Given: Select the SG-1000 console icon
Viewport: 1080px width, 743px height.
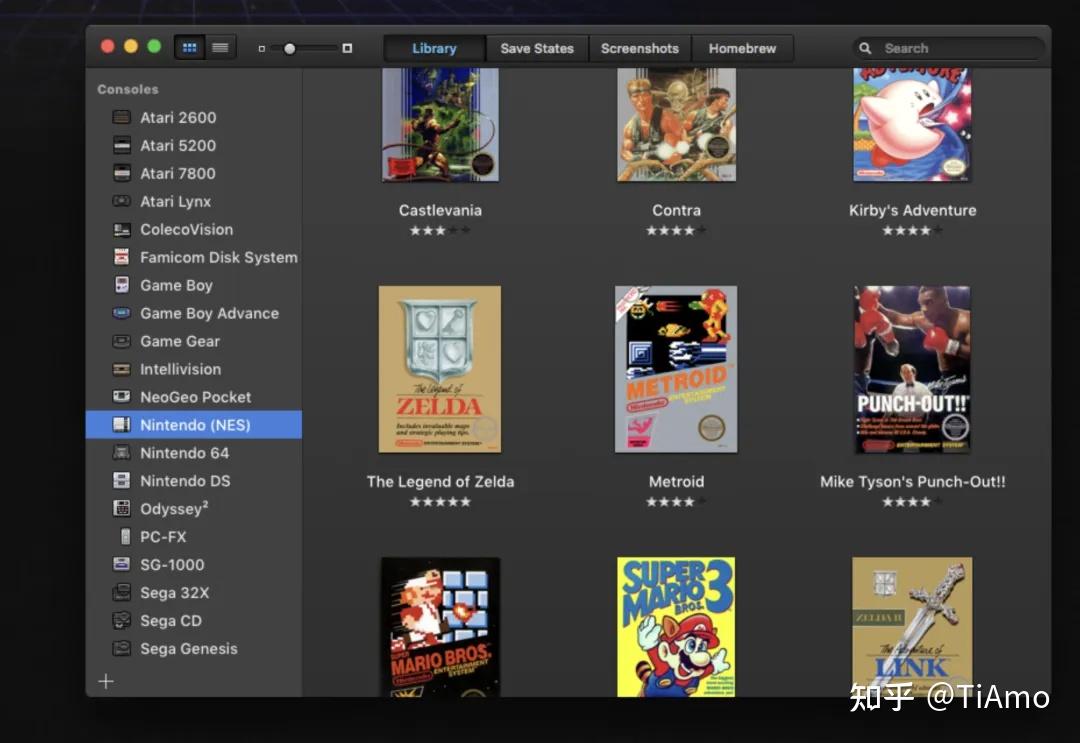Looking at the screenshot, I should tap(121, 564).
